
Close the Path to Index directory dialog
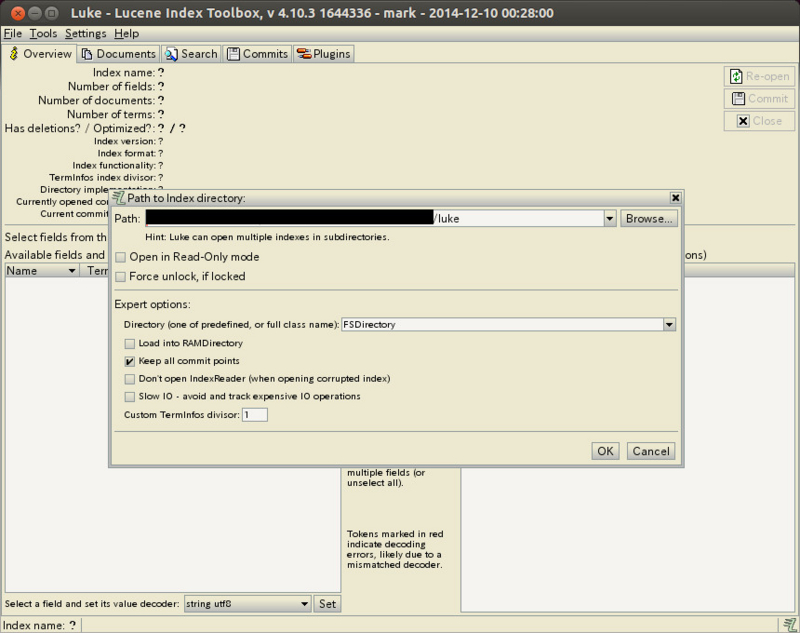point(675,197)
